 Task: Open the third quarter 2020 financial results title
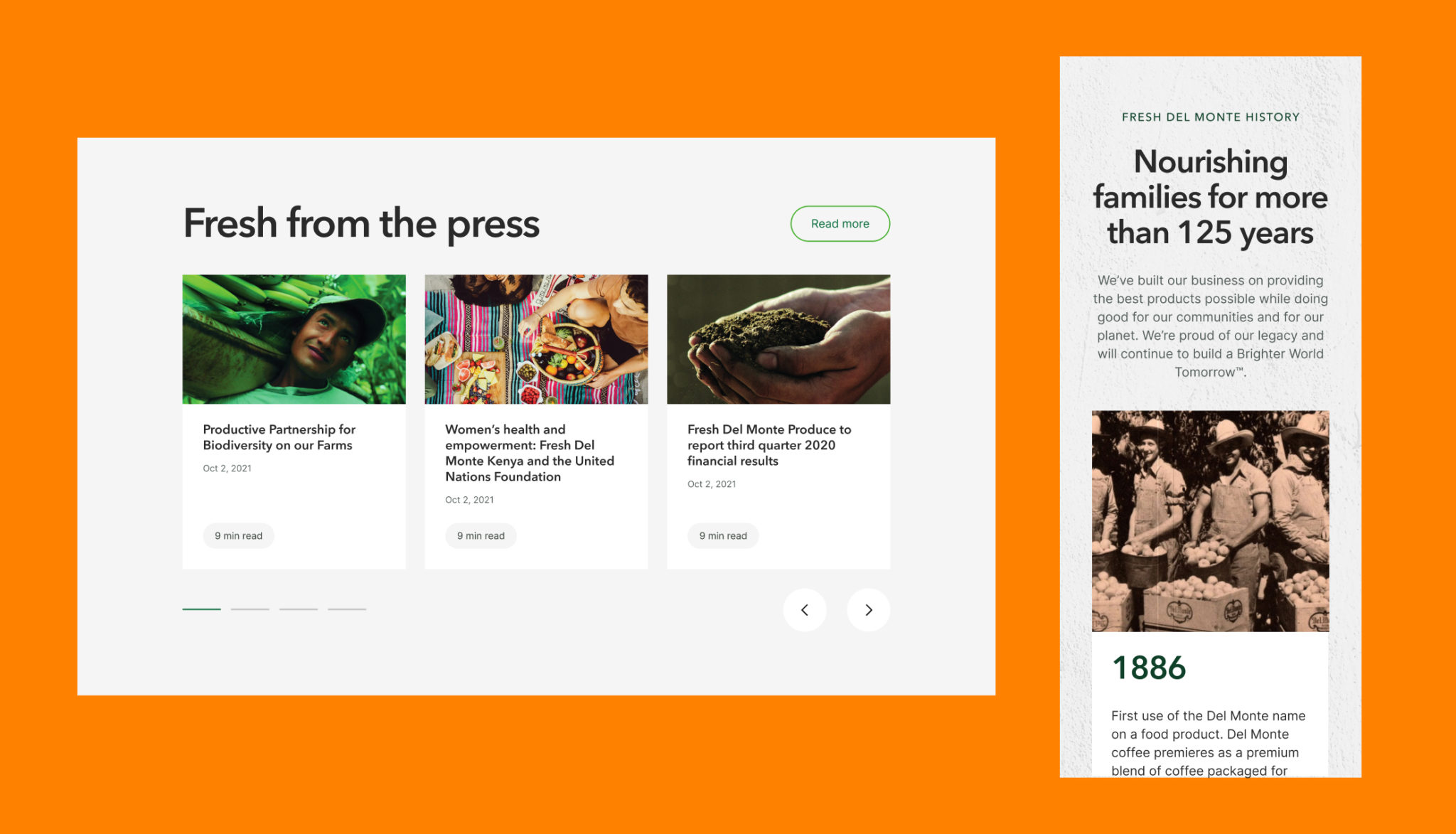[x=769, y=445]
